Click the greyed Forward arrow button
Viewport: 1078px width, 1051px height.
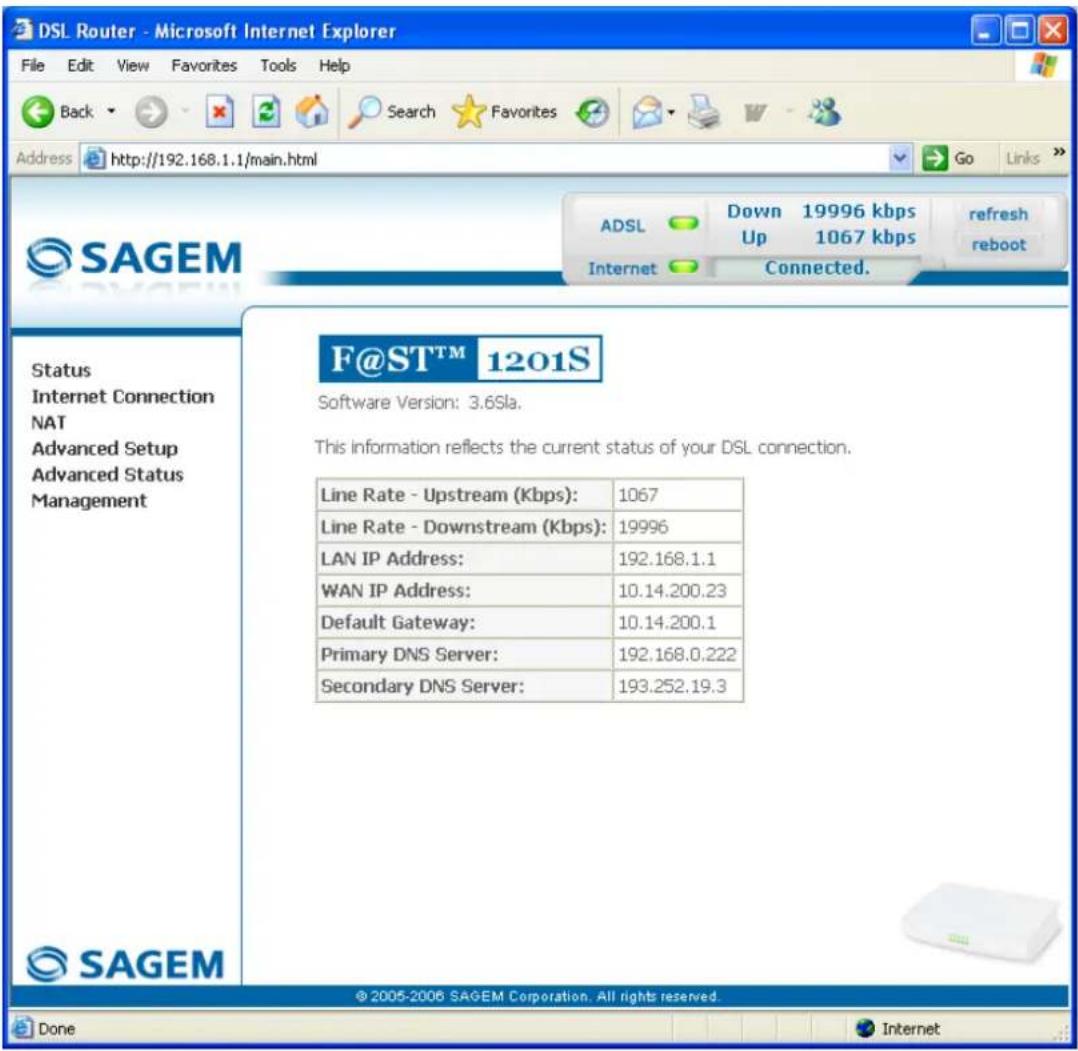(x=151, y=112)
